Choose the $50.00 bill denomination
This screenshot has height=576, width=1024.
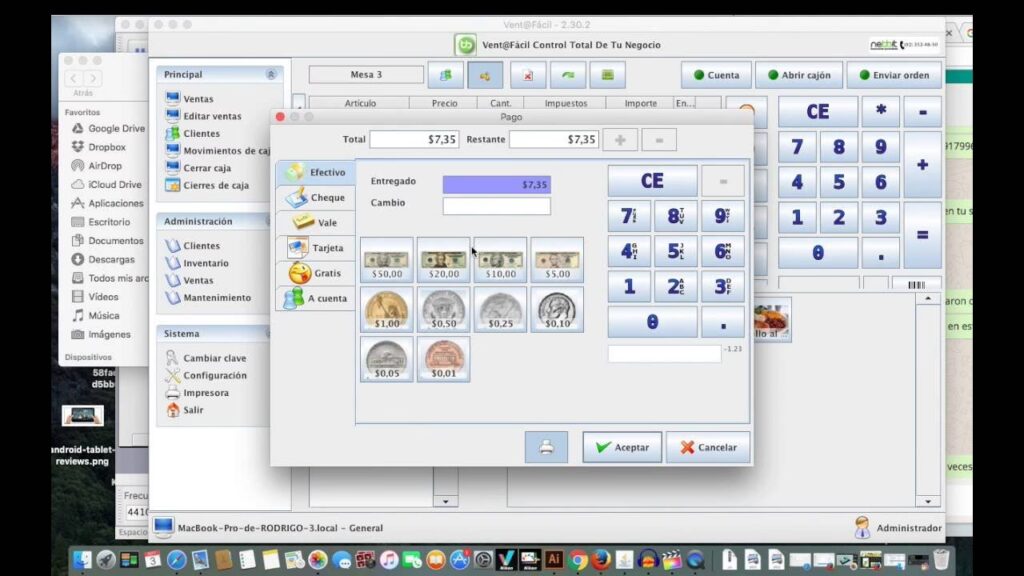[386, 260]
